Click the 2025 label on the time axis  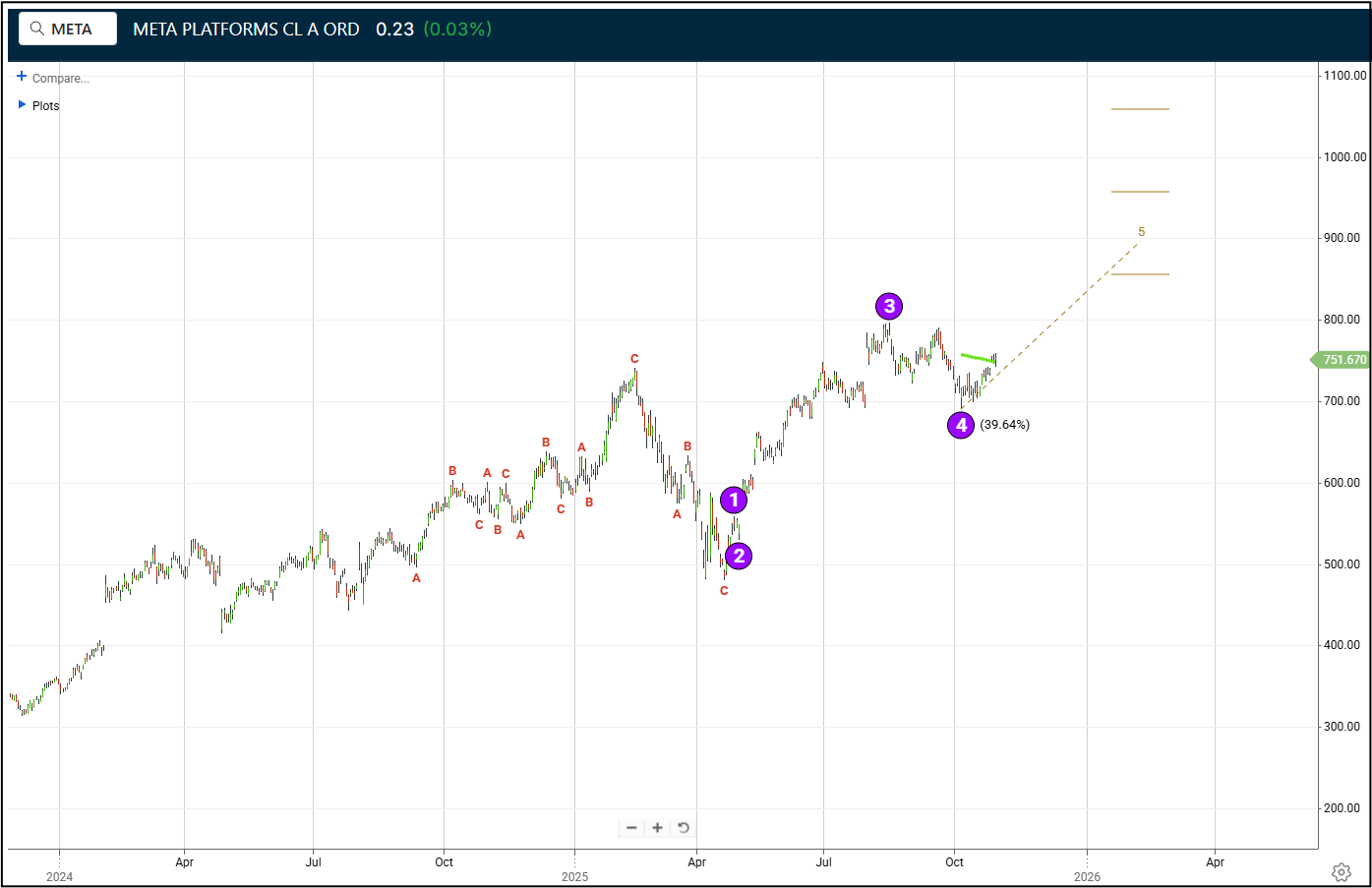[x=574, y=876]
